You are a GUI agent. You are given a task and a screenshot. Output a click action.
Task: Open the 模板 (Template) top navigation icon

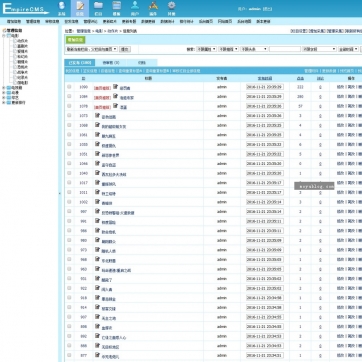pos(116,9)
